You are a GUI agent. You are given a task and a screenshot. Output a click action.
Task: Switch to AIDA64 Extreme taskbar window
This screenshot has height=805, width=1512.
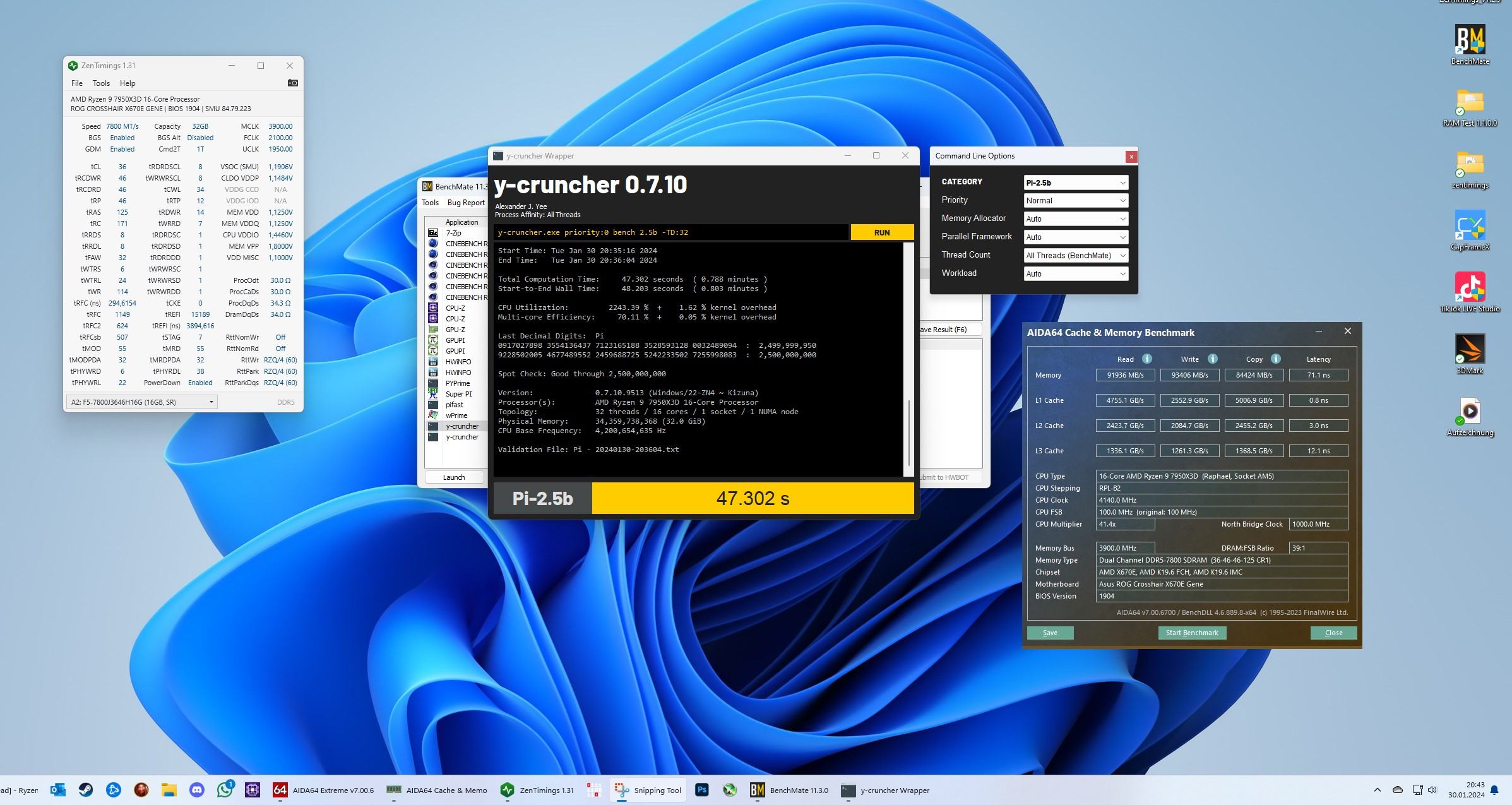point(324,790)
